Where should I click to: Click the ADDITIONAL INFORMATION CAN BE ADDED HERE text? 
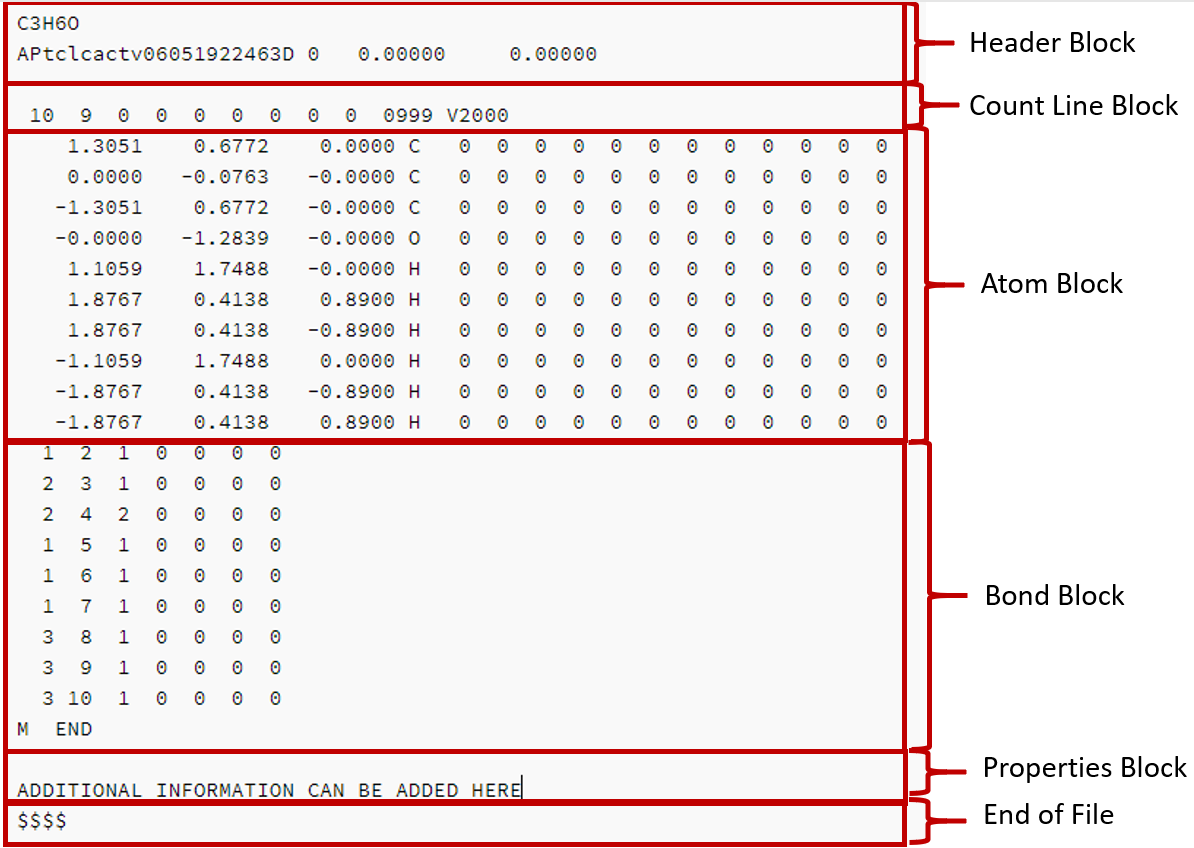(x=269, y=790)
